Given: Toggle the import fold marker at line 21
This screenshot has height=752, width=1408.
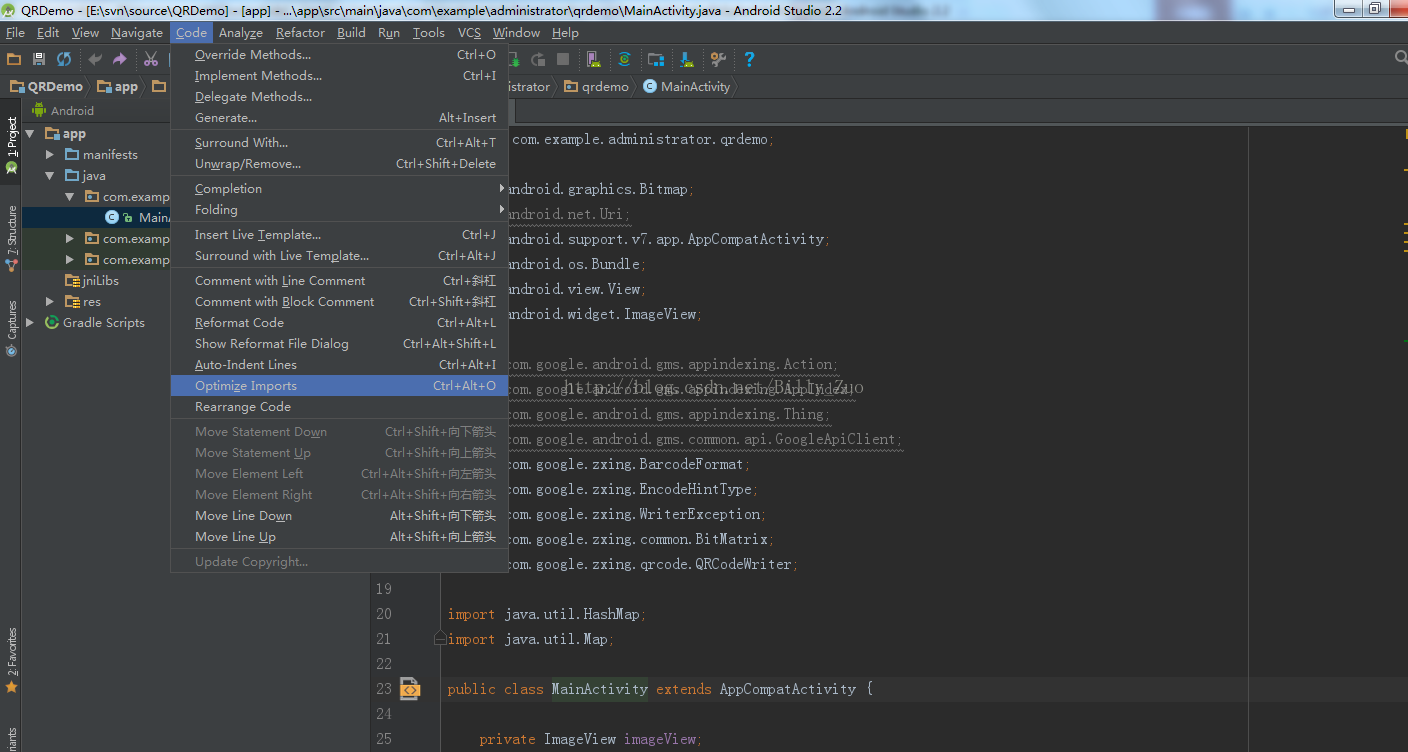Looking at the screenshot, I should [439, 638].
